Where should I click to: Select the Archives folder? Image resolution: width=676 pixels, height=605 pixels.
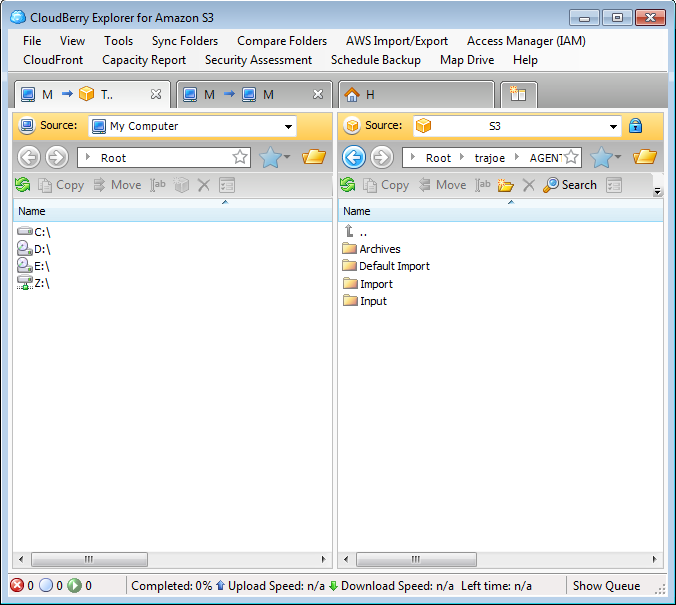[x=372, y=249]
